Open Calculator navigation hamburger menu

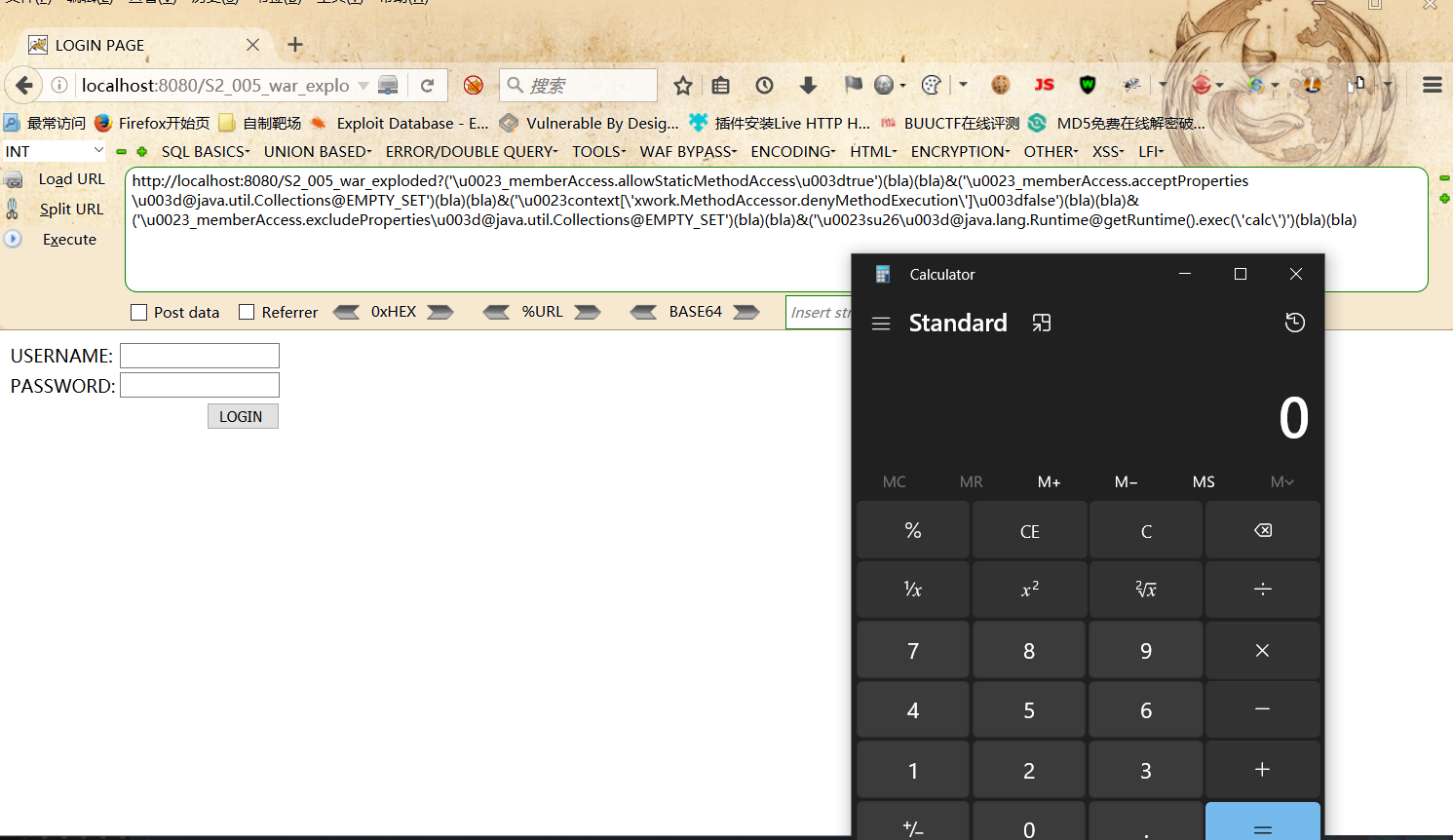(x=881, y=324)
